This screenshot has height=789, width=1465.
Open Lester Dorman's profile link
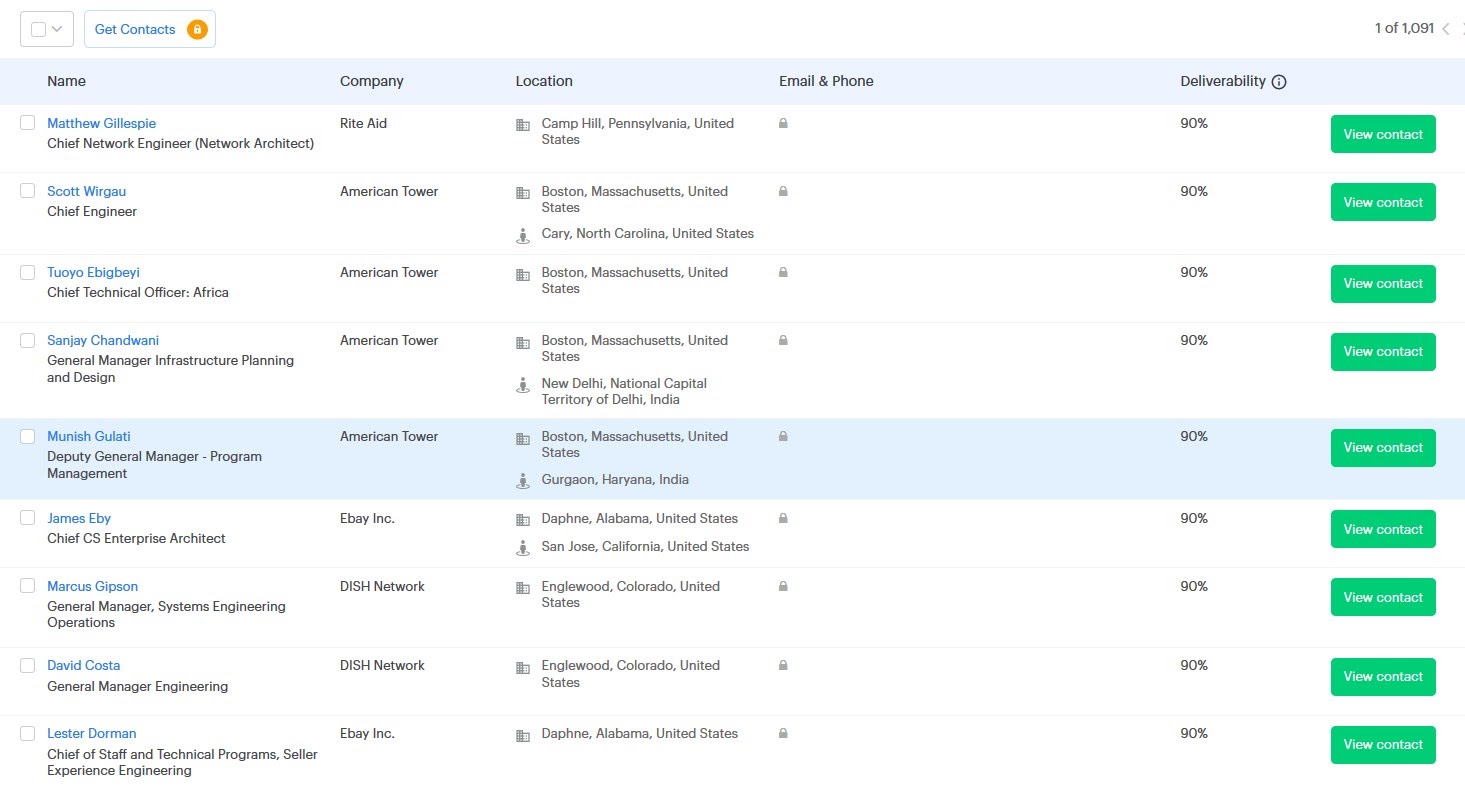pos(91,733)
